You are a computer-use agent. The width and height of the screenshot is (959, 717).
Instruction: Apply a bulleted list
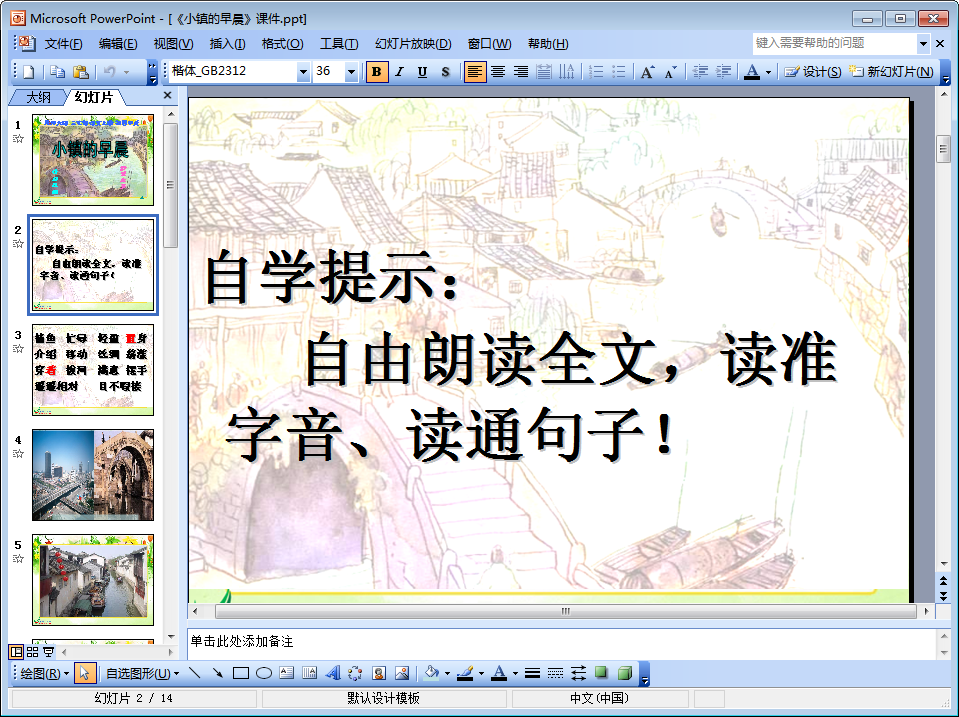(x=619, y=72)
